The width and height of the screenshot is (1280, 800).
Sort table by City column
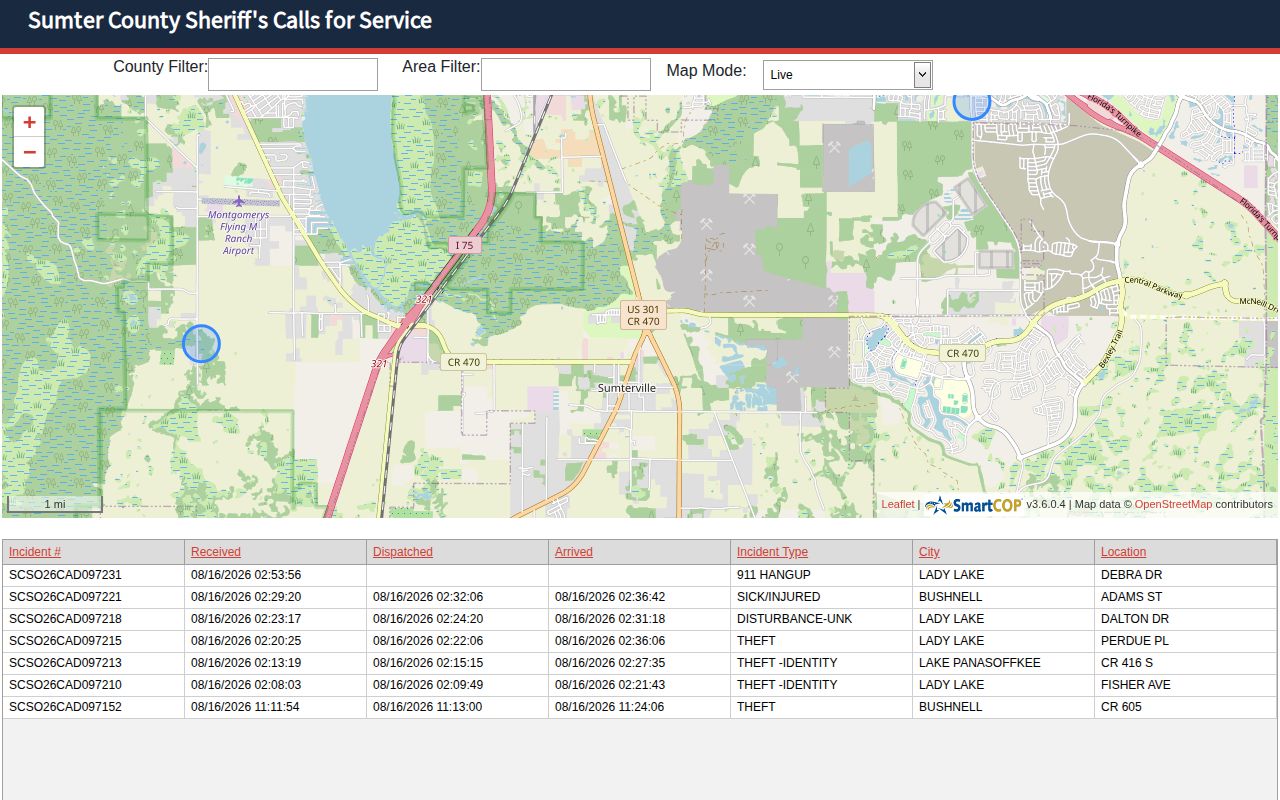(929, 552)
